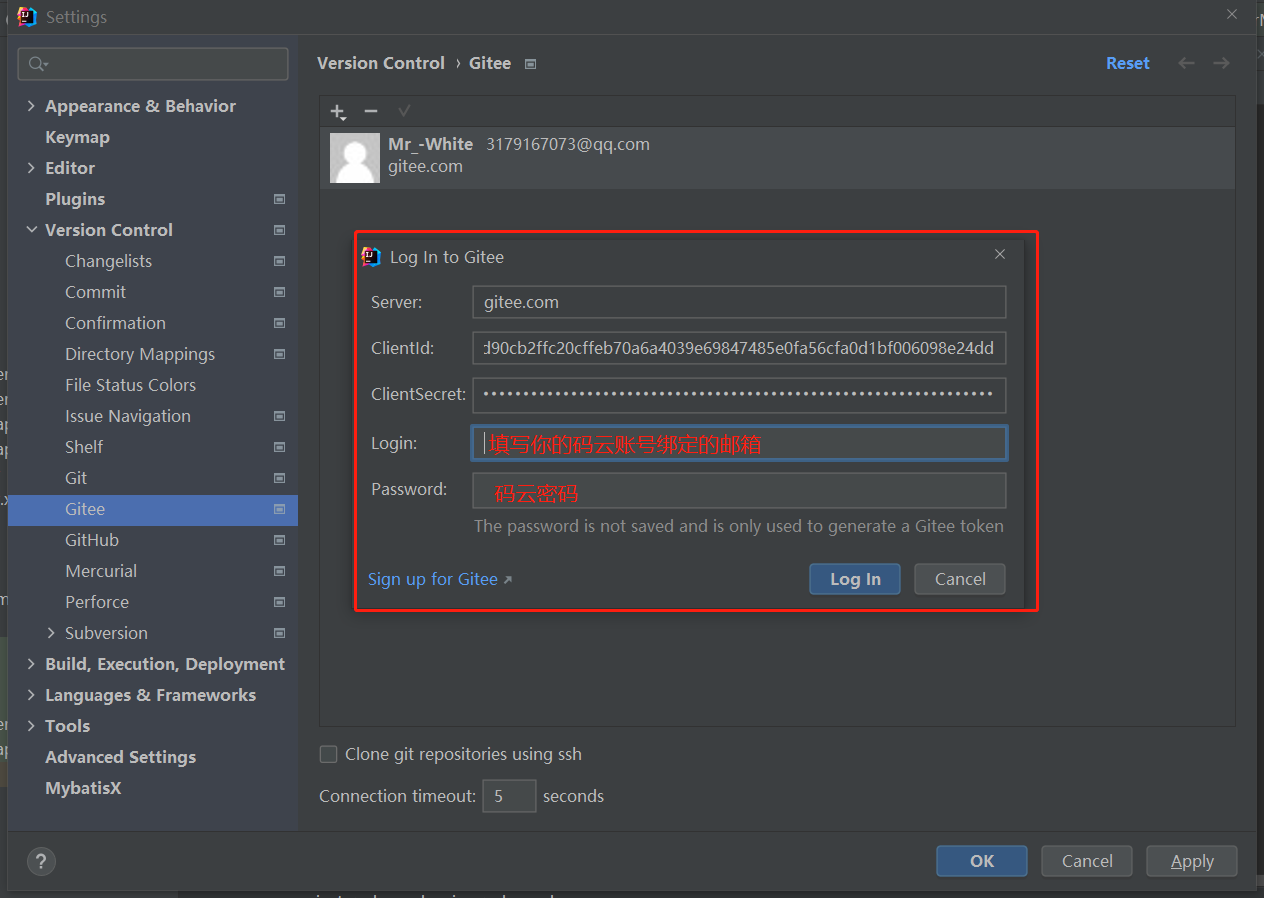Image resolution: width=1264 pixels, height=898 pixels.
Task: Cancel the Log In to Gitee dialog
Action: click(x=960, y=579)
